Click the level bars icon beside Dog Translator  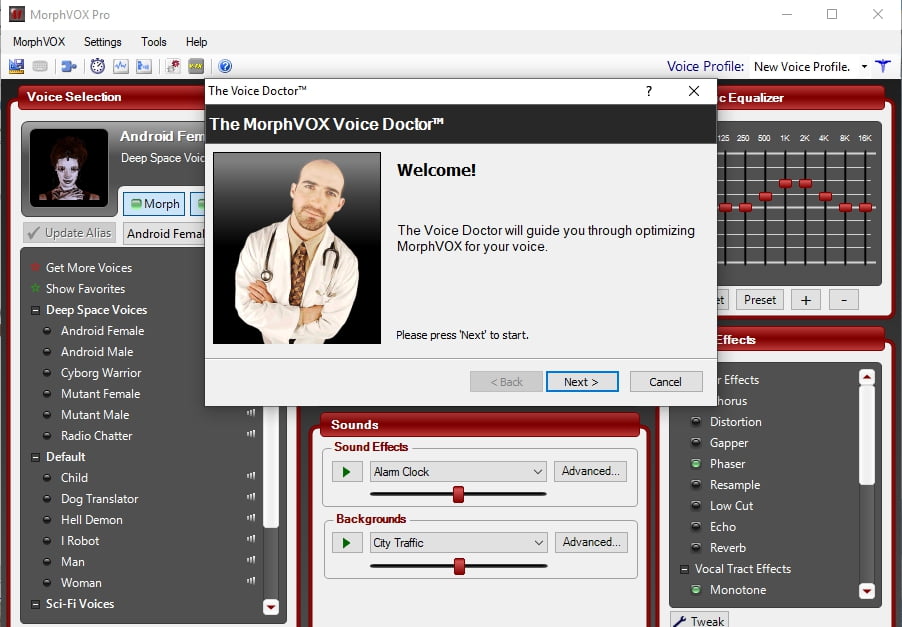coord(251,496)
